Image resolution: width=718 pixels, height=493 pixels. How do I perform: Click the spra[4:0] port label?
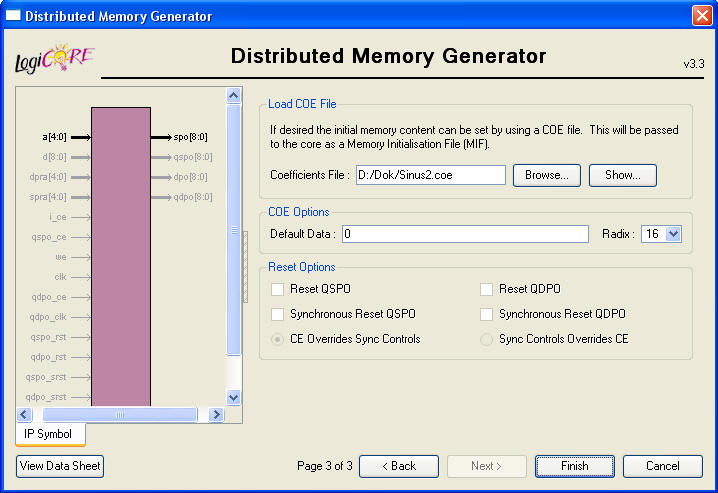tap(48, 197)
